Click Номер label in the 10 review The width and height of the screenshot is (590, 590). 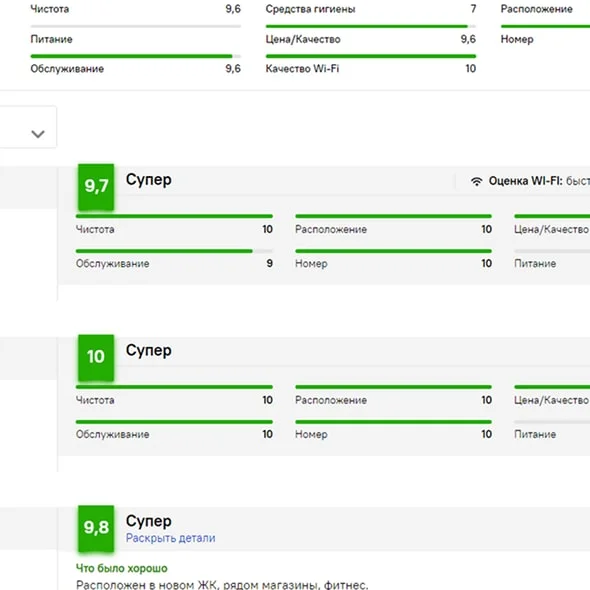[x=311, y=435]
